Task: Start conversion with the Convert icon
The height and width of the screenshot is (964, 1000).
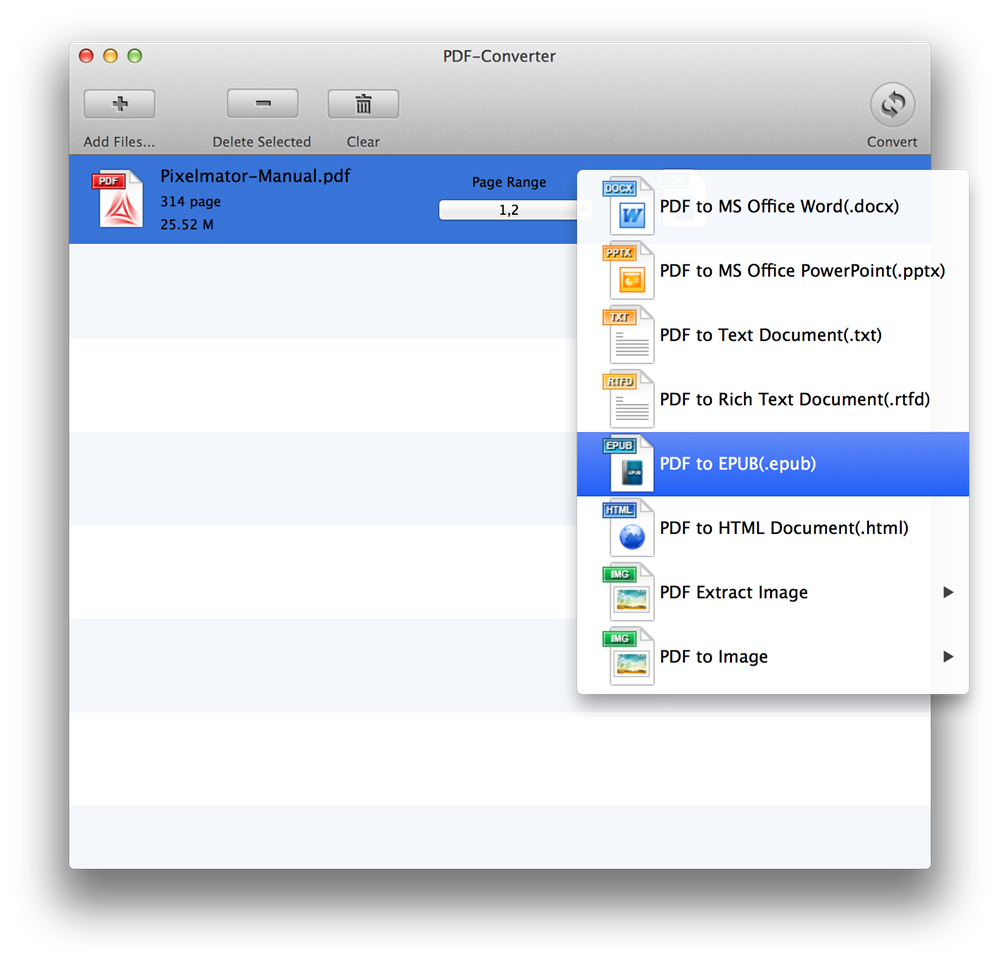Action: coord(892,104)
